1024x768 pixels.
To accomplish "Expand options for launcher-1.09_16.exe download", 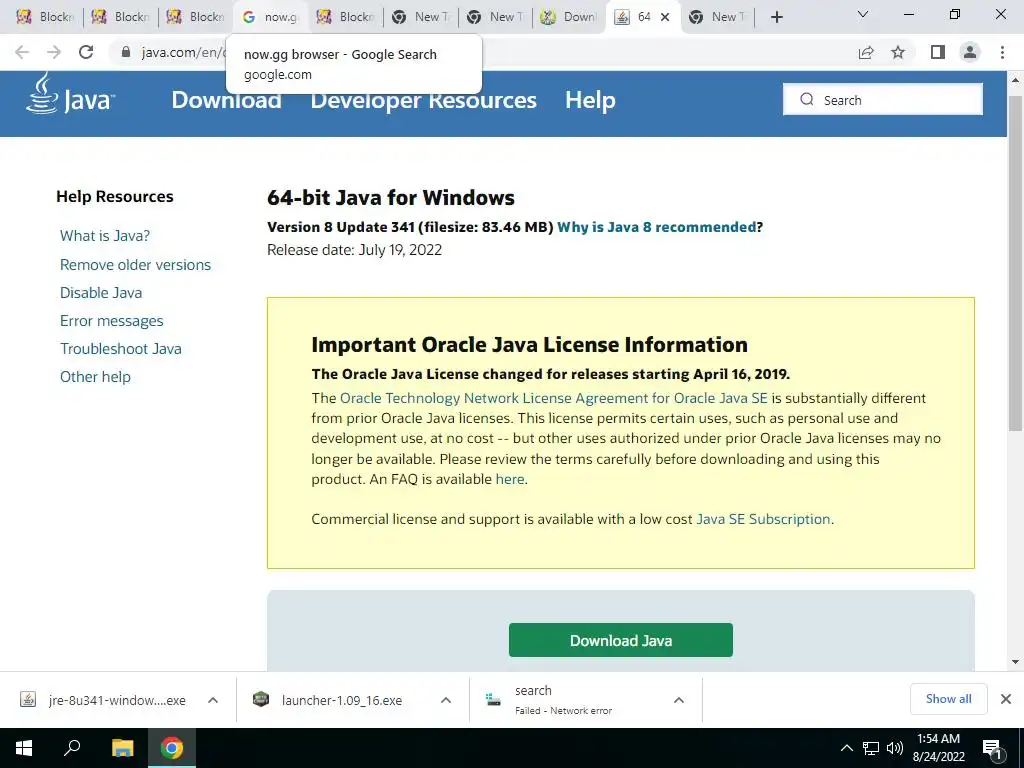I will [446, 700].
